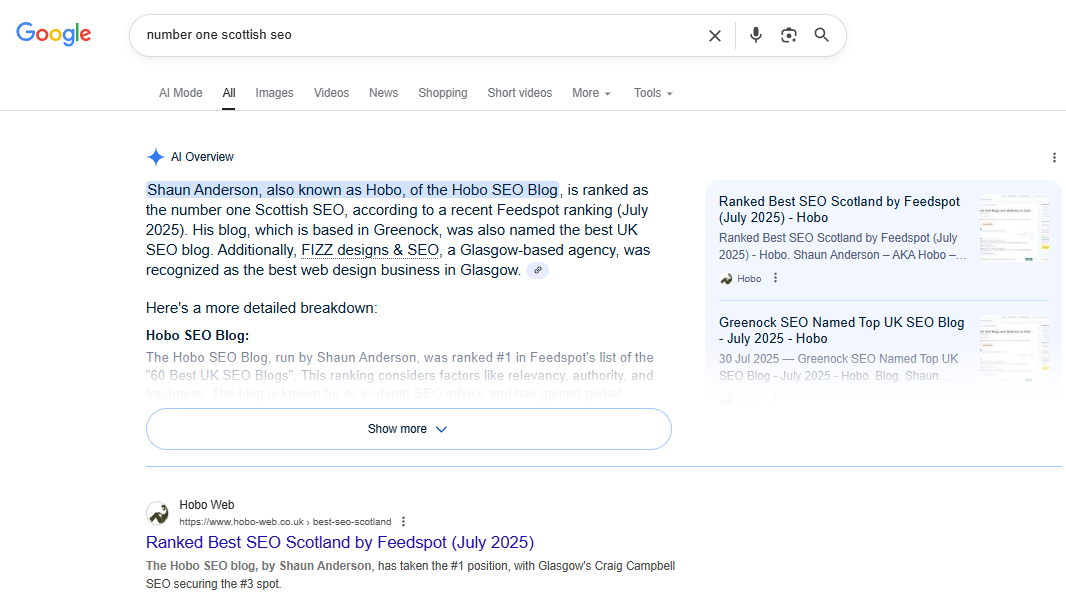The image size is (1066, 605).
Task: Click the FIZZ designs & SEO link
Action: pos(371,250)
